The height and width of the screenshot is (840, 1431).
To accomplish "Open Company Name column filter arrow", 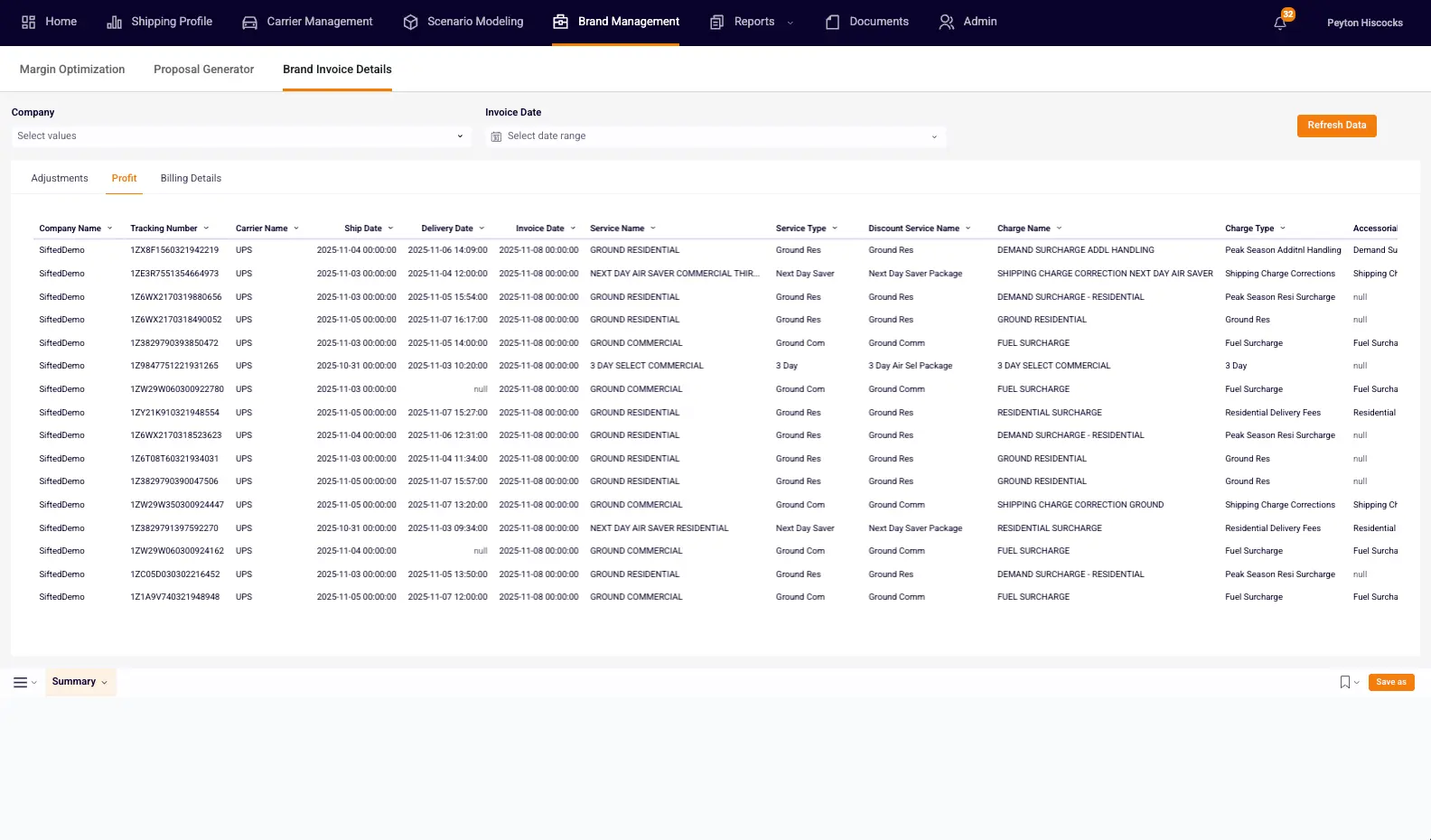I will pyautogui.click(x=110, y=229).
